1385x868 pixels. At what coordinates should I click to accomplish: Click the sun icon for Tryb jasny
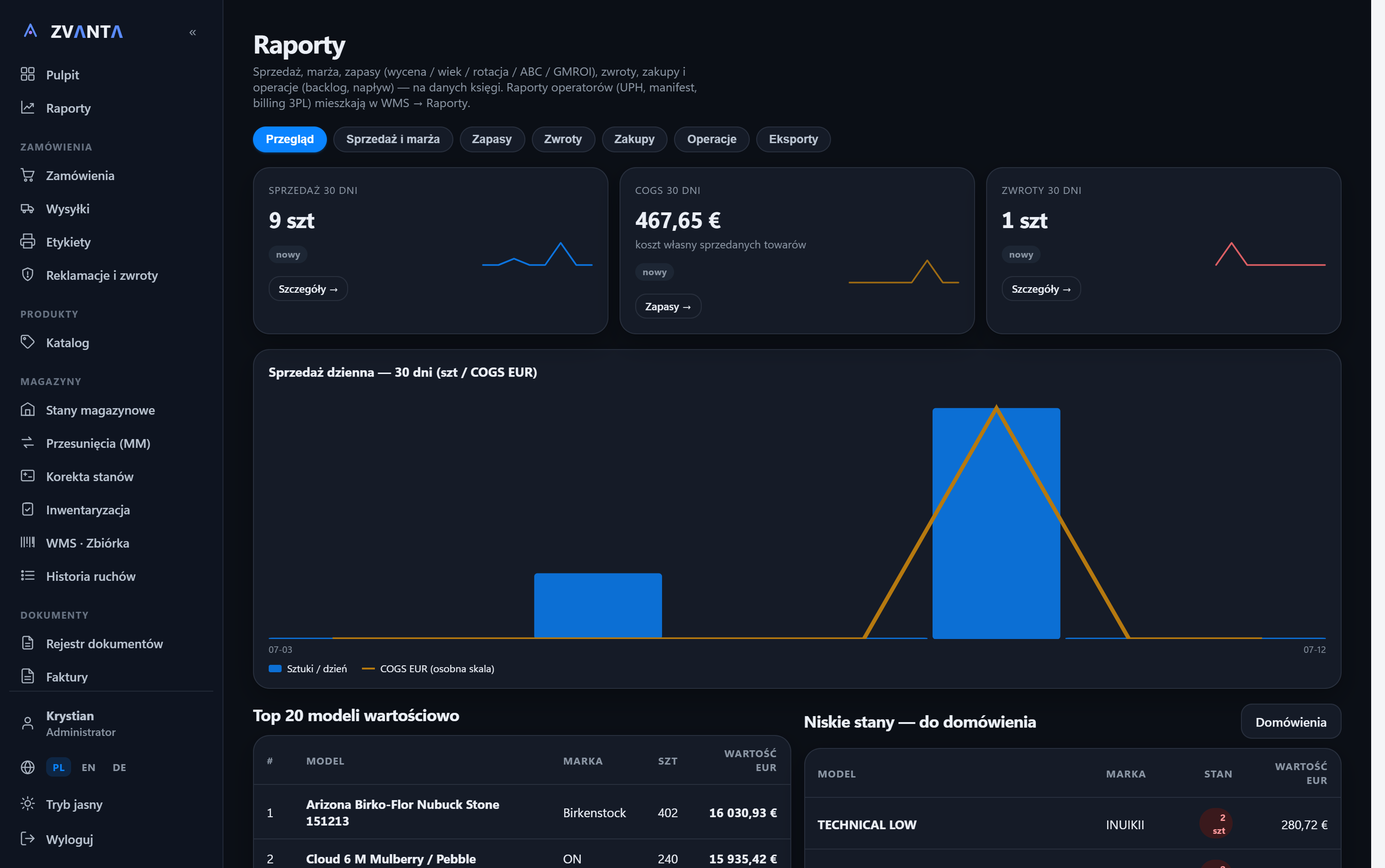coord(28,804)
